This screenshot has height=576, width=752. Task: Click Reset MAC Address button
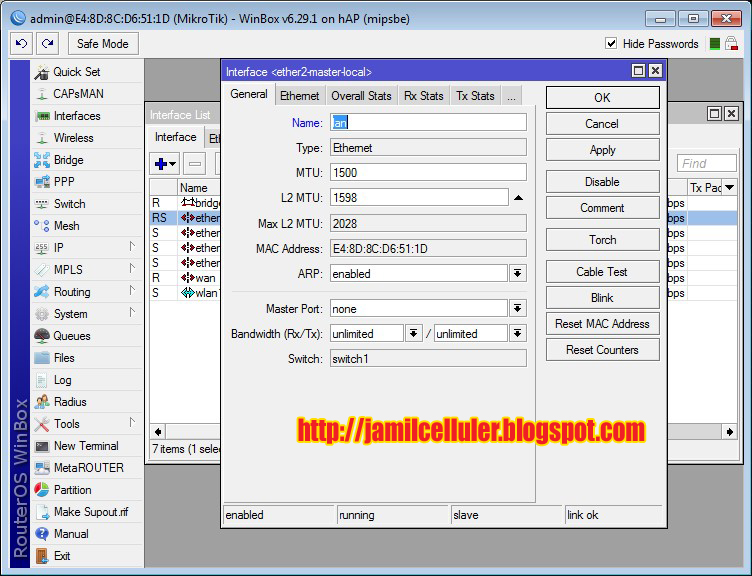pos(602,324)
